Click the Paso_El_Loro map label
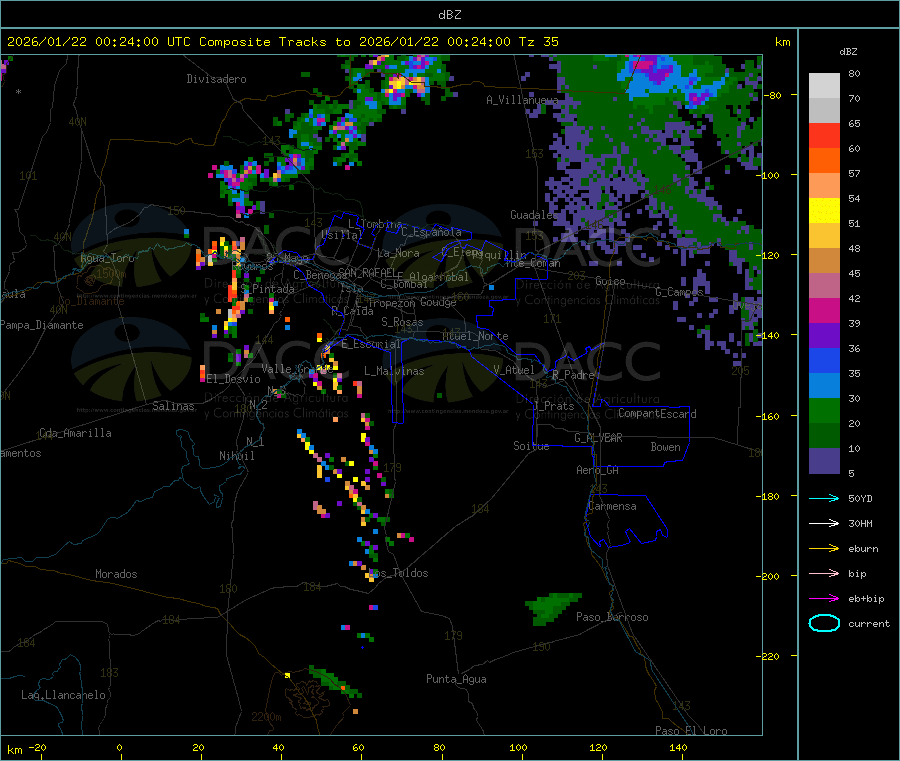Viewport: 900px width, 761px height. (x=691, y=731)
